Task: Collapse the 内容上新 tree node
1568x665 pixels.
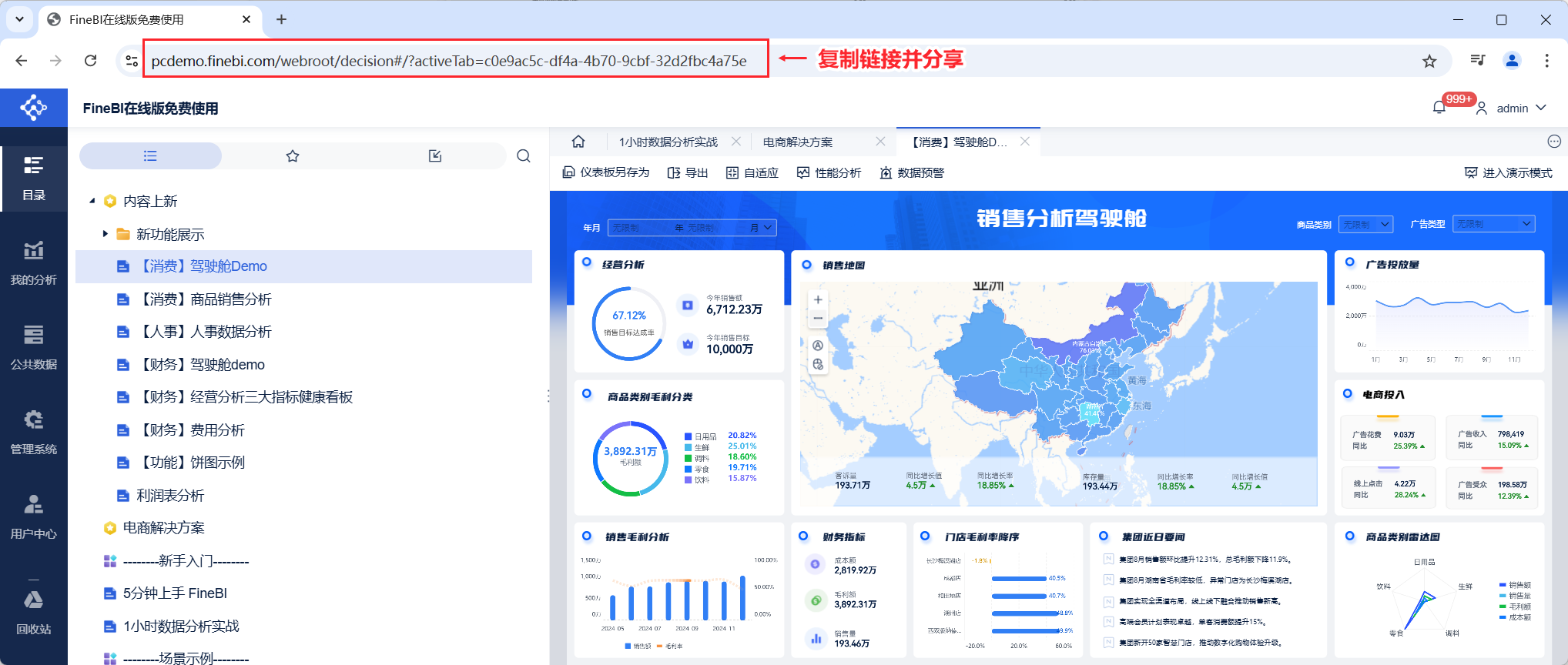Action: 92,201
